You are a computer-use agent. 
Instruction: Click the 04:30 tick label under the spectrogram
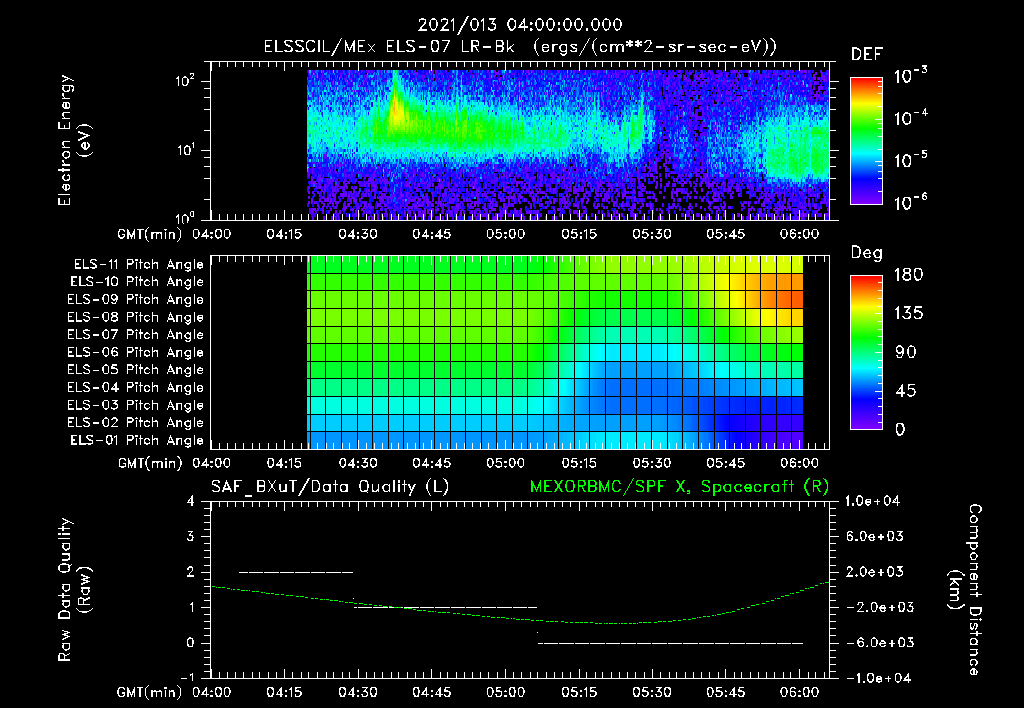coord(358,234)
